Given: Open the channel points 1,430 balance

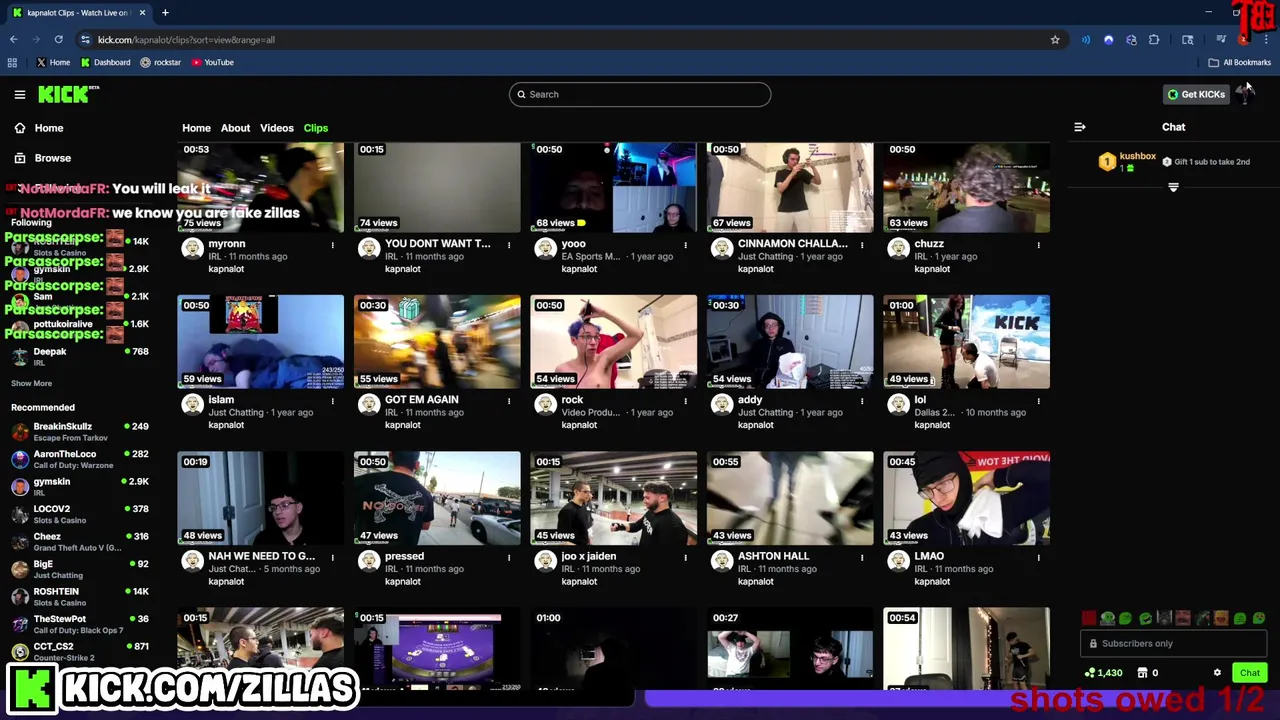Looking at the screenshot, I should [1103, 673].
